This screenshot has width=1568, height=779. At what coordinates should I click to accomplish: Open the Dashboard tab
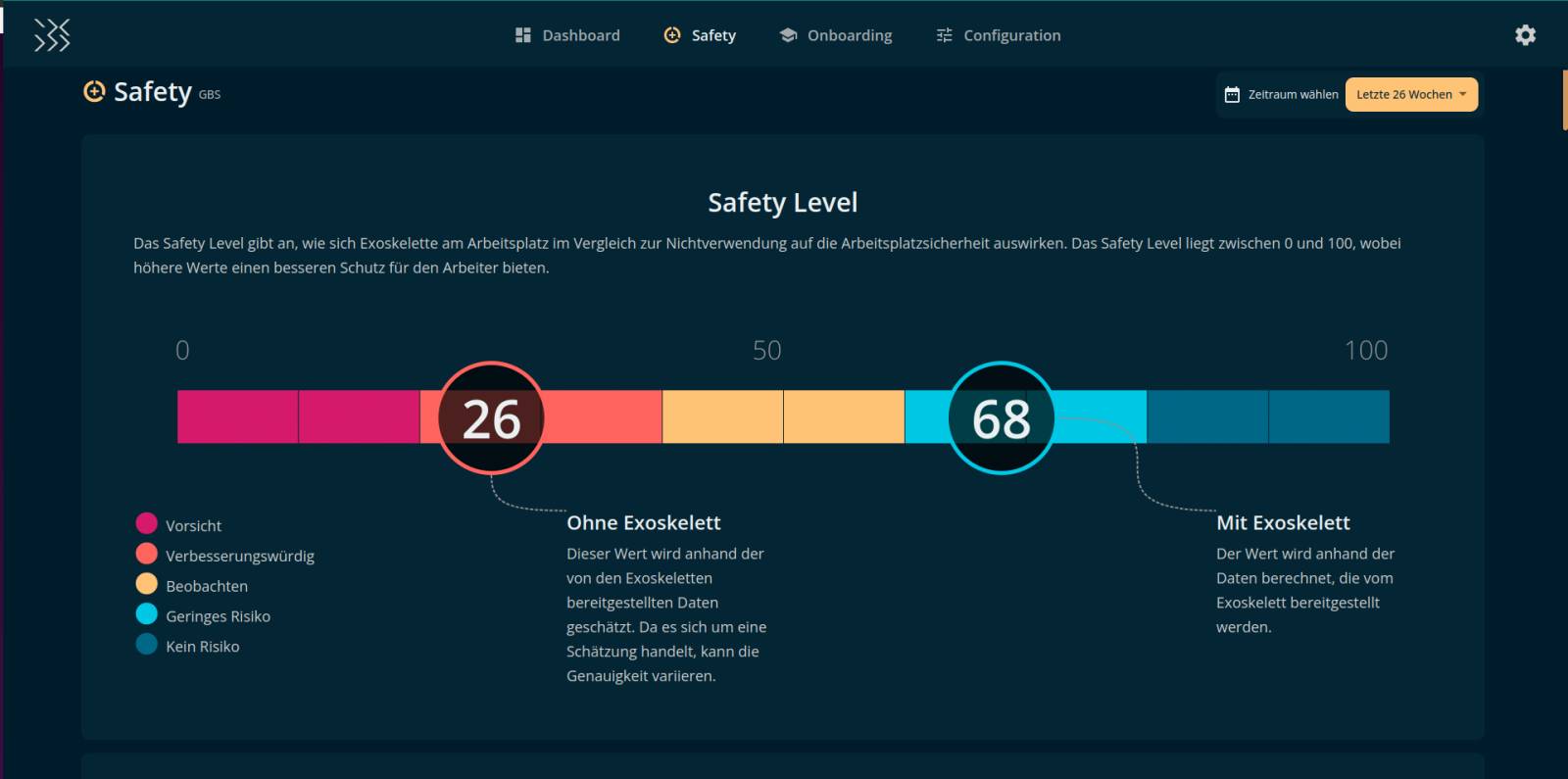click(580, 35)
